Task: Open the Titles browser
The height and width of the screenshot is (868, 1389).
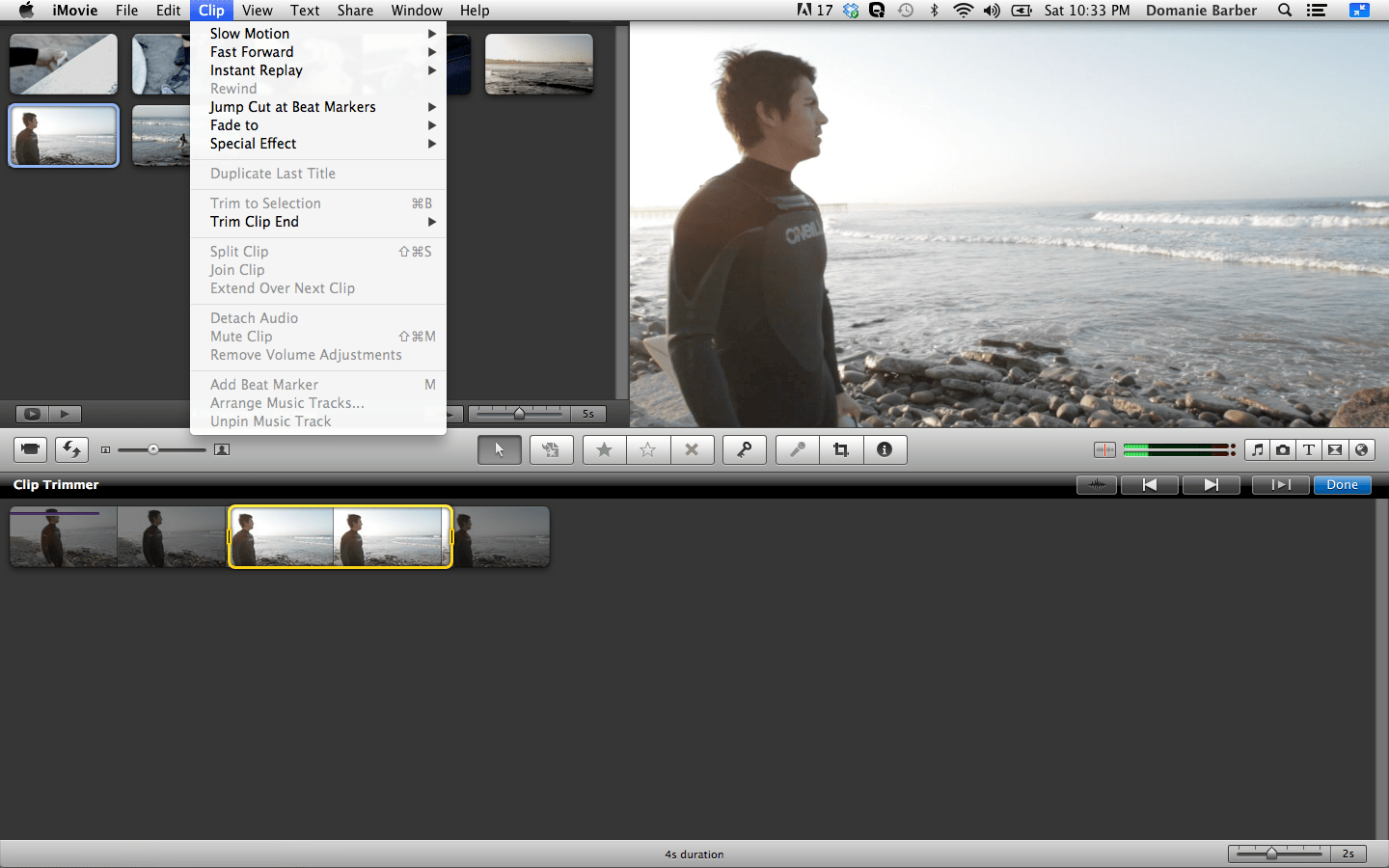Action: click(1308, 449)
